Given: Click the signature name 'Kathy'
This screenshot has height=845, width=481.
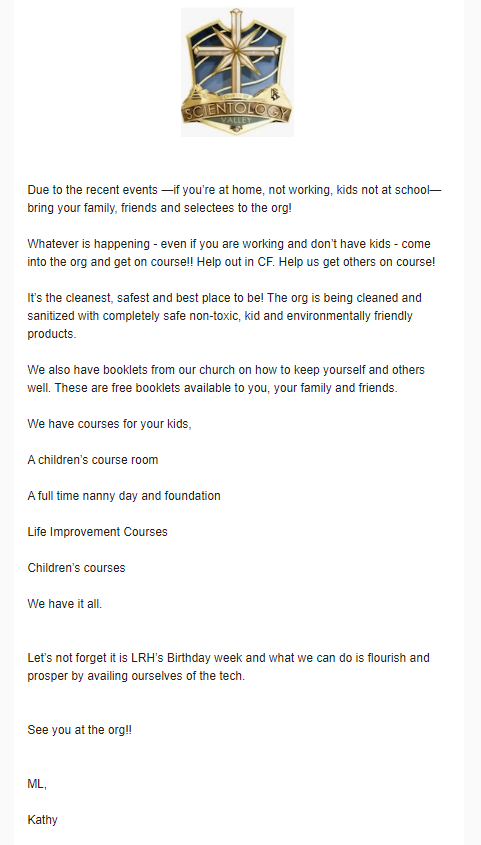Looking at the screenshot, I should pyautogui.click(x=43, y=820).
